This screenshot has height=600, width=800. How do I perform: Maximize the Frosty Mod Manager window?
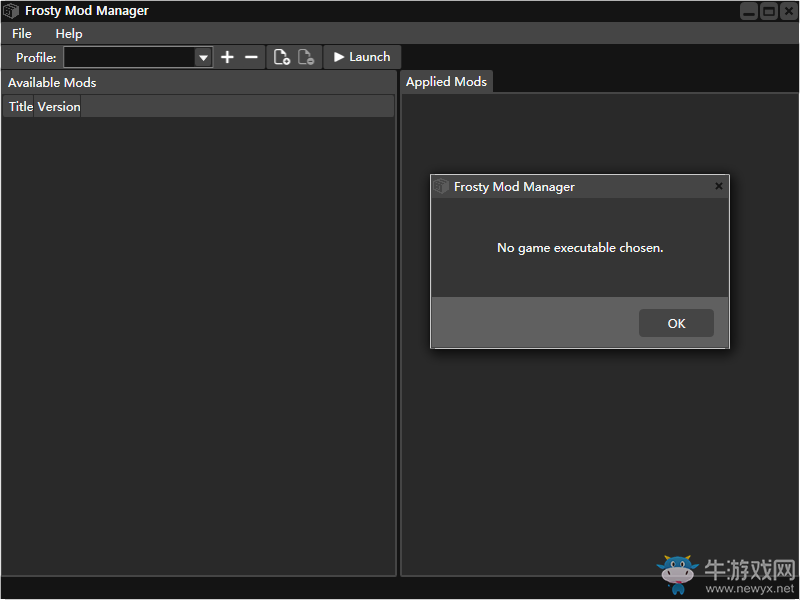click(768, 11)
